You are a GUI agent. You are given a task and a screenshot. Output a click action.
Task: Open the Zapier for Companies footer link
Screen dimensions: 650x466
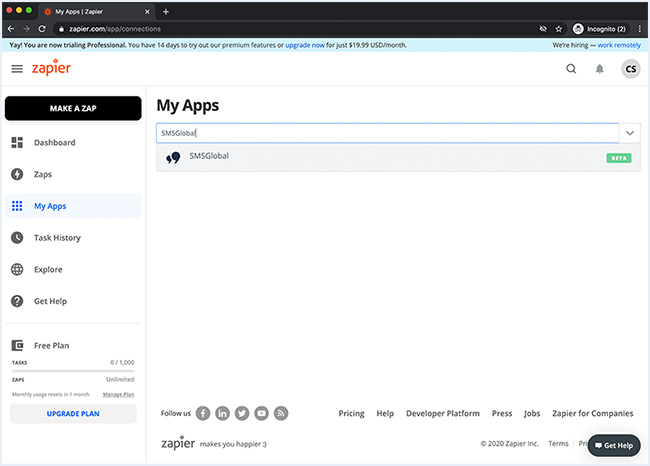(592, 413)
